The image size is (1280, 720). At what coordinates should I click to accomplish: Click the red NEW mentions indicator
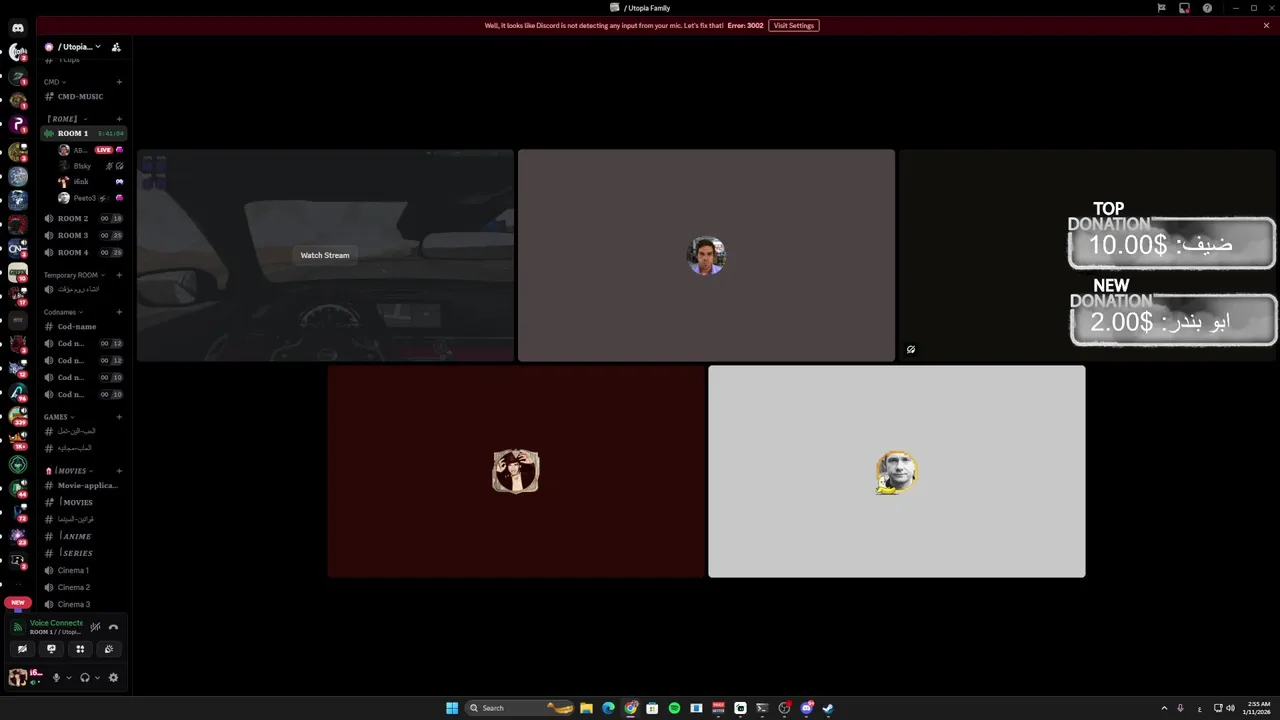[x=18, y=603]
